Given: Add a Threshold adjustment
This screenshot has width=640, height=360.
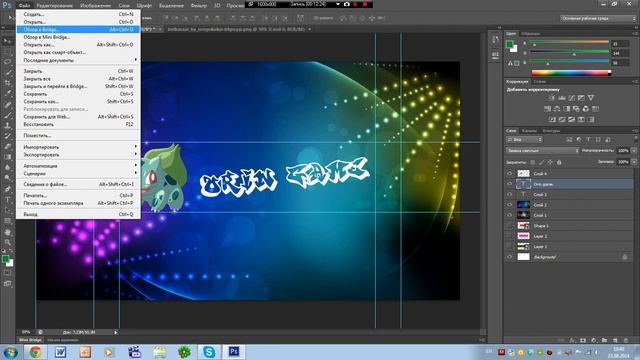Looking at the screenshot, I should (x=571, y=119).
